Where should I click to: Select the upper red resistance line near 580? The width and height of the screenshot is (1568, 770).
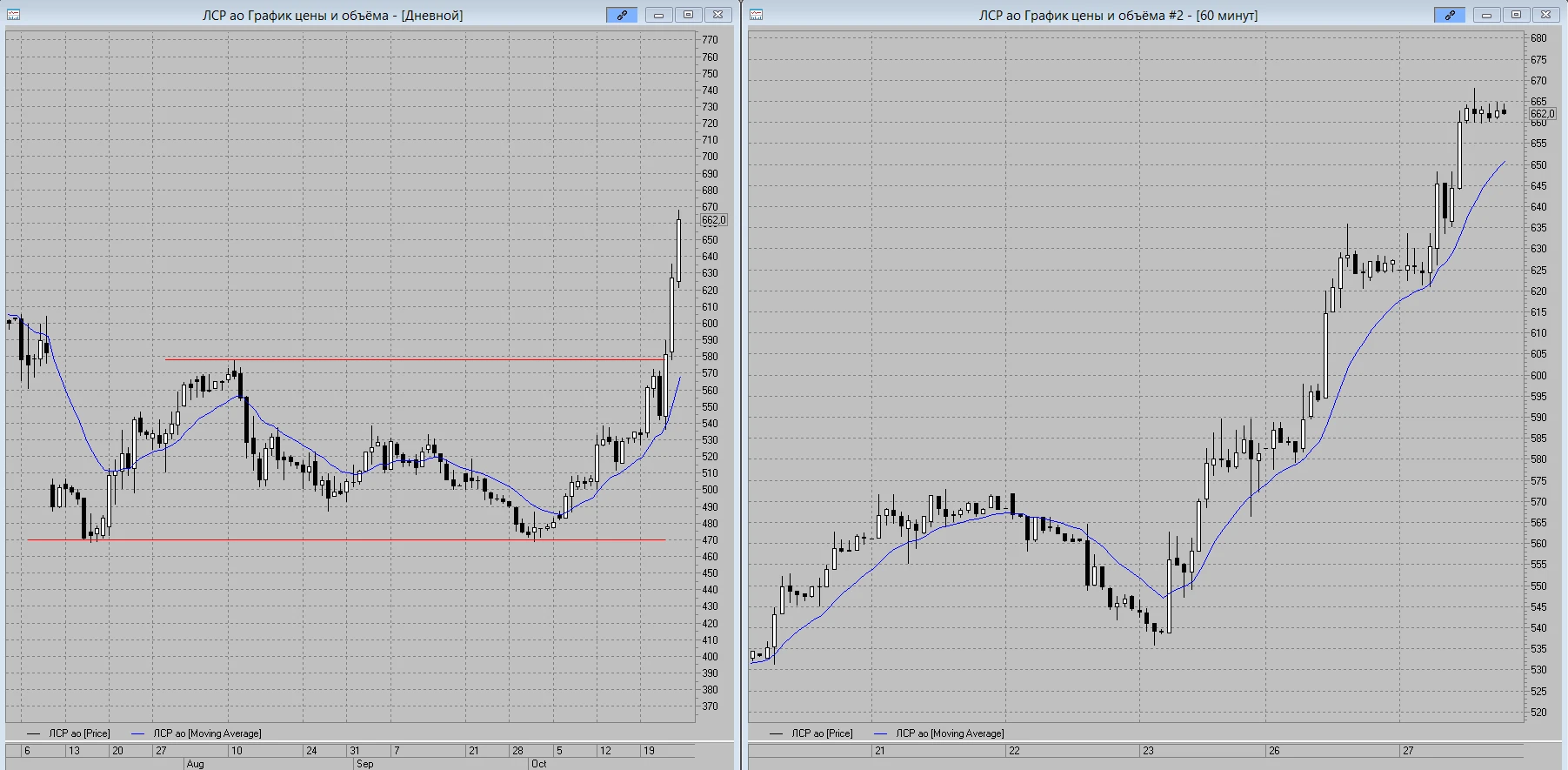[x=415, y=359]
